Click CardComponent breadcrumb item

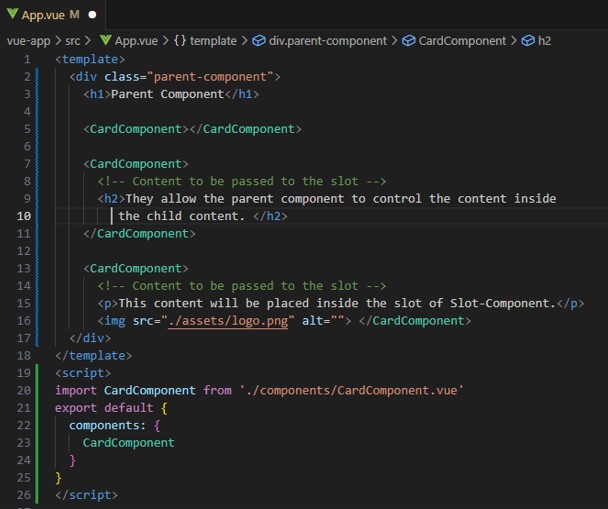click(x=462, y=41)
